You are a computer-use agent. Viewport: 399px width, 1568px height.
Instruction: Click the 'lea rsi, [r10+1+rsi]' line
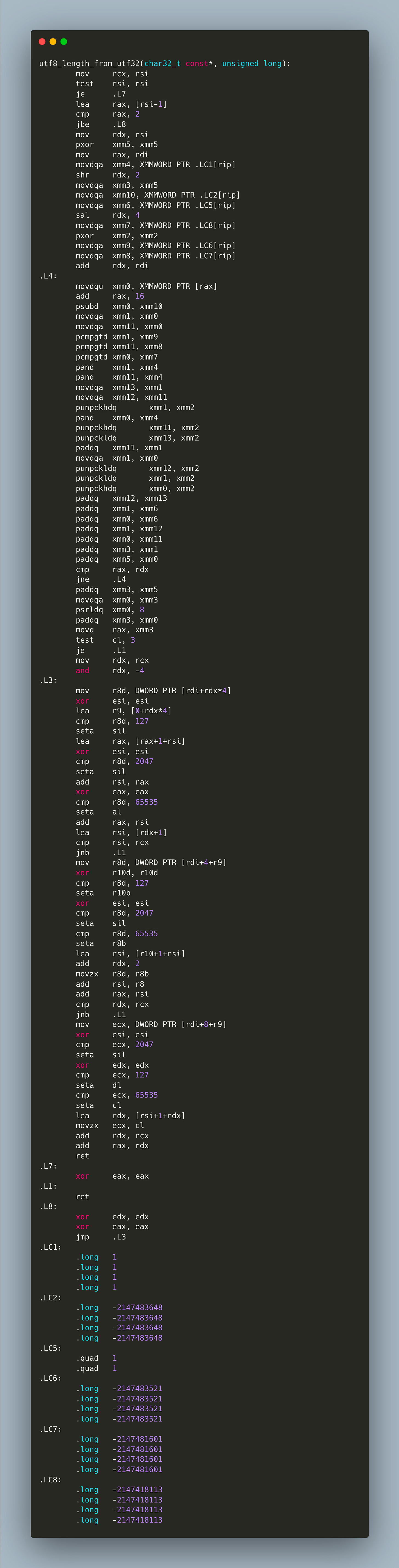pyautogui.click(x=130, y=953)
